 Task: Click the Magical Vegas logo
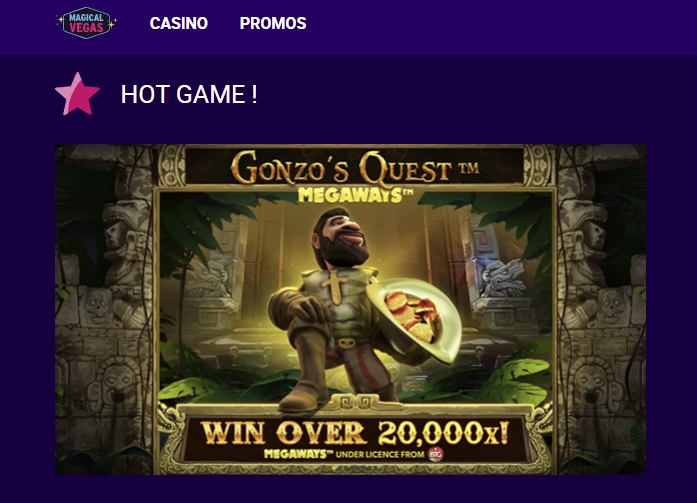tap(86, 23)
